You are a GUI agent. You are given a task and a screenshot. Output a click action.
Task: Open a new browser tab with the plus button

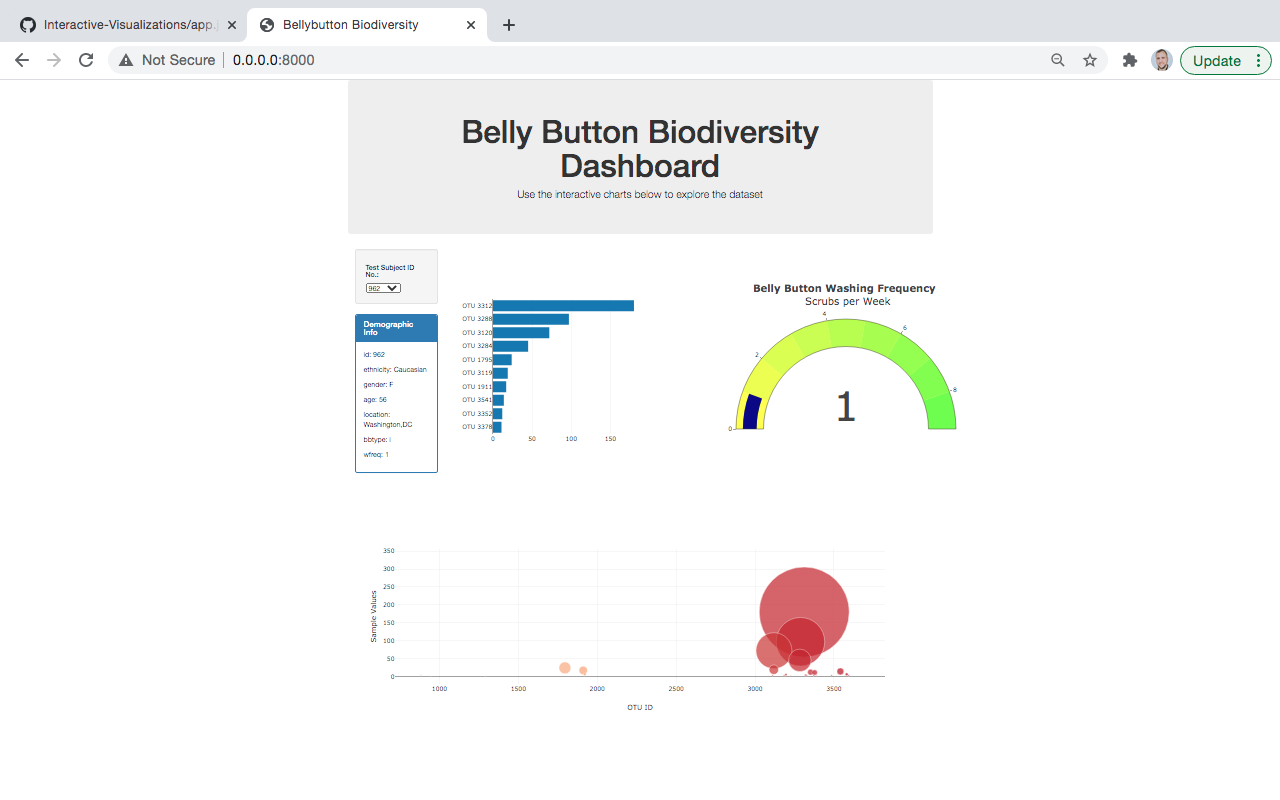point(509,24)
